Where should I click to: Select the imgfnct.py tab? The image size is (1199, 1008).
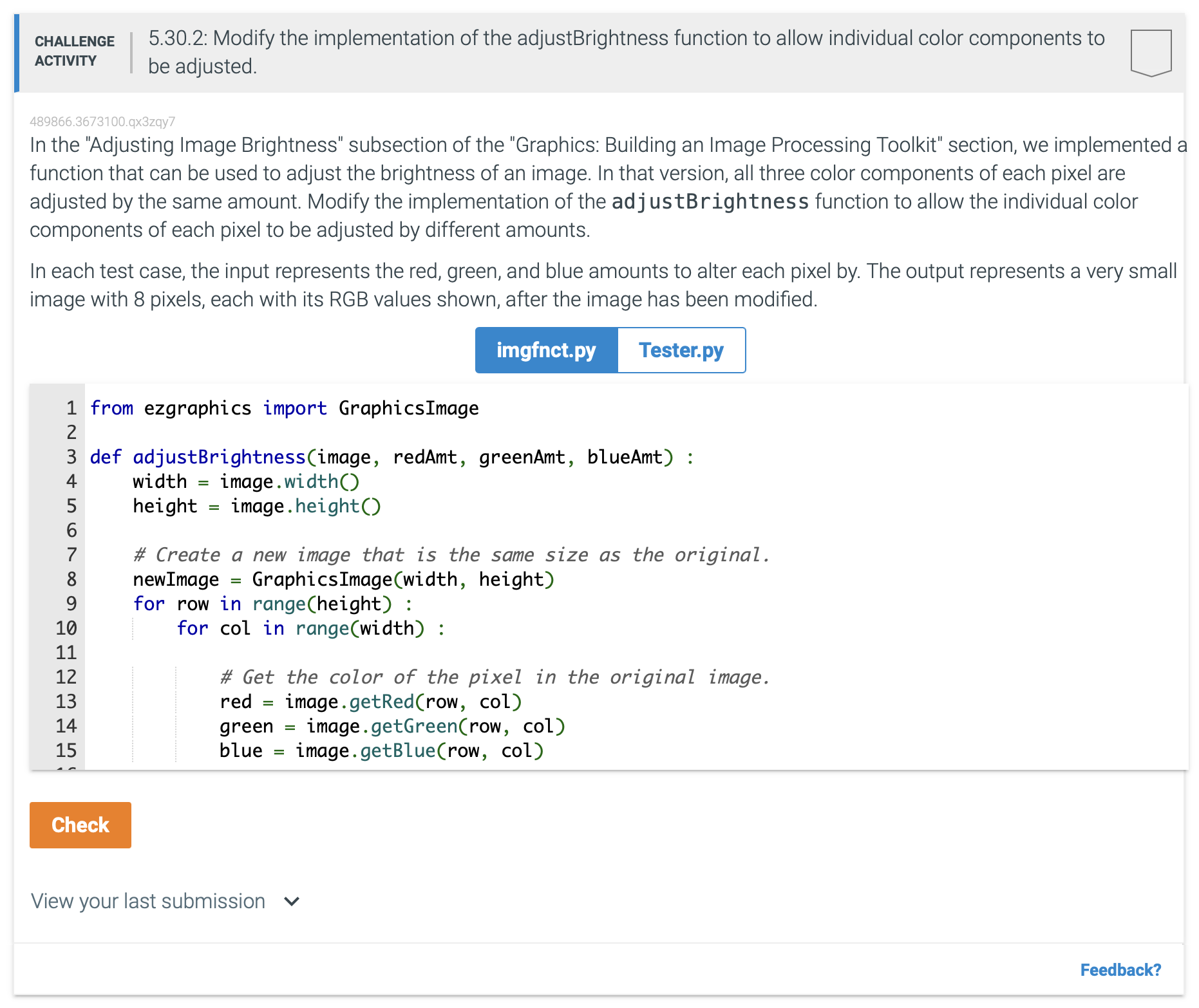(545, 350)
